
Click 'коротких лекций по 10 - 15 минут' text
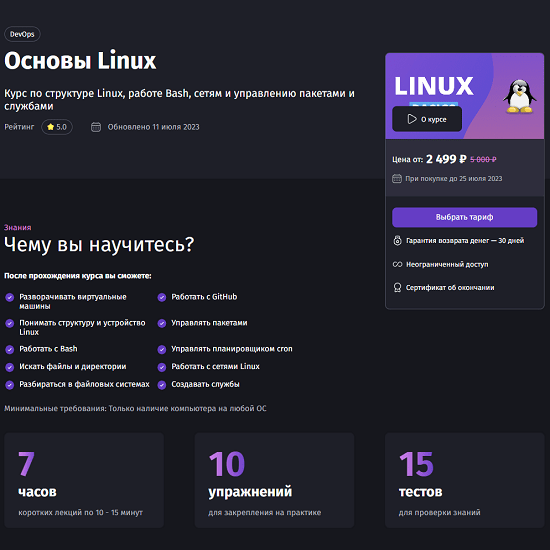[x=80, y=512]
